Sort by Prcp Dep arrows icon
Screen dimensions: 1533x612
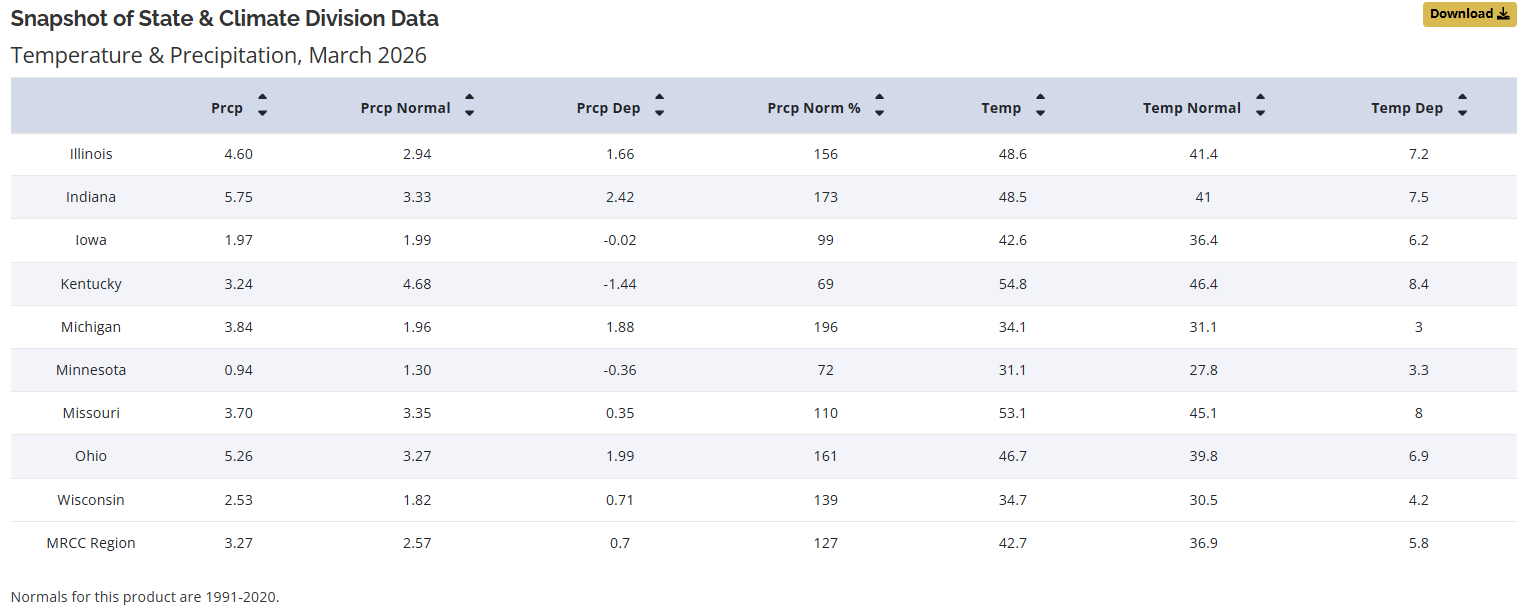pyautogui.click(x=660, y=105)
